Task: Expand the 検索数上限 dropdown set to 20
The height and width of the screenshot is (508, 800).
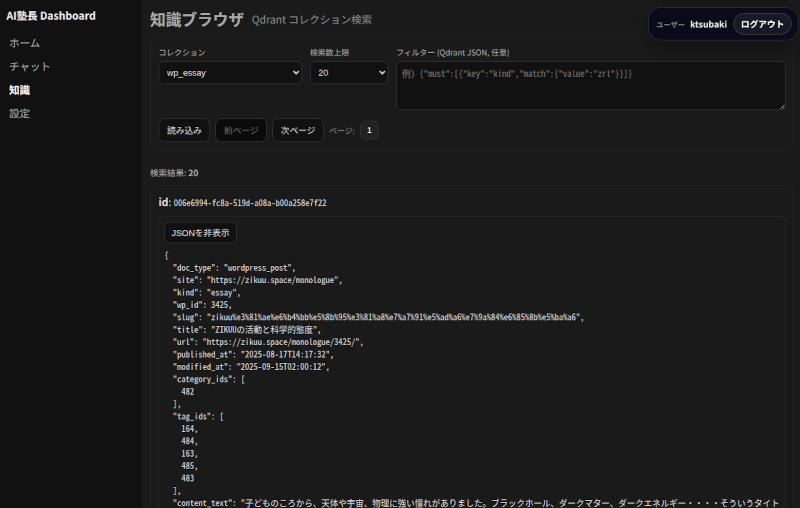Action: click(x=349, y=72)
